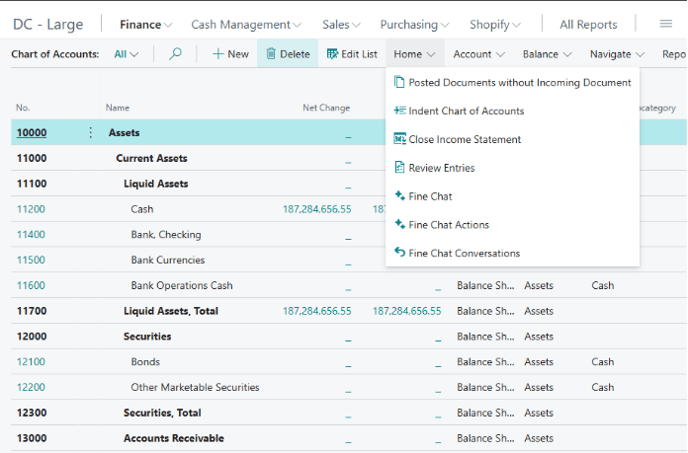Open the Balance menu
This screenshot has width=688, height=453.
coord(546,54)
